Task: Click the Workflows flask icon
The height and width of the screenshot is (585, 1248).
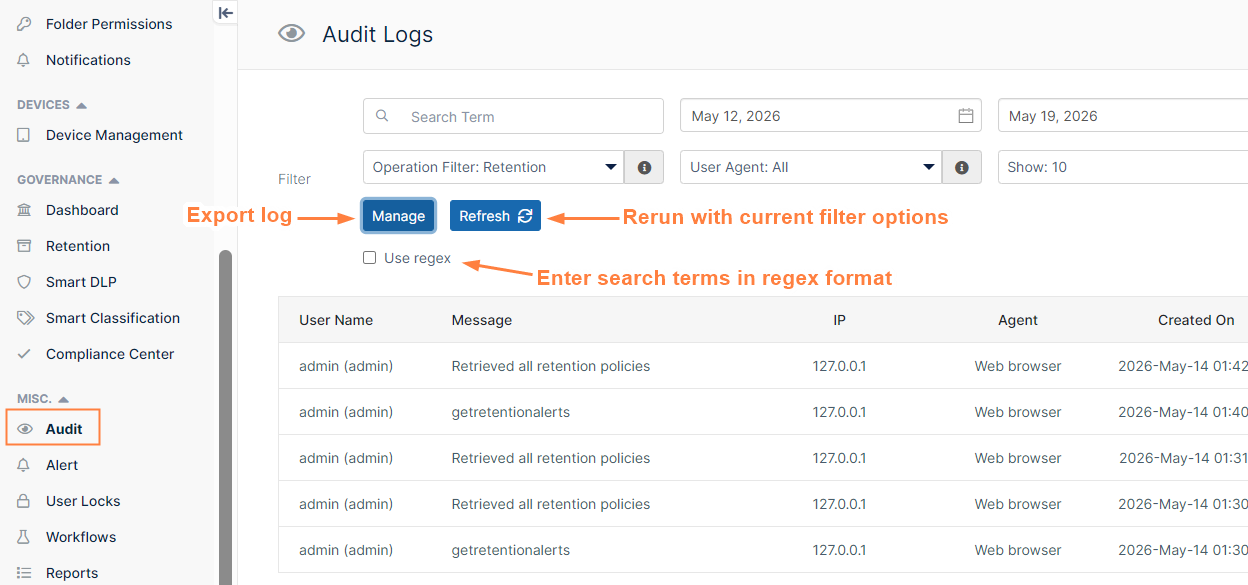Action: (24, 537)
